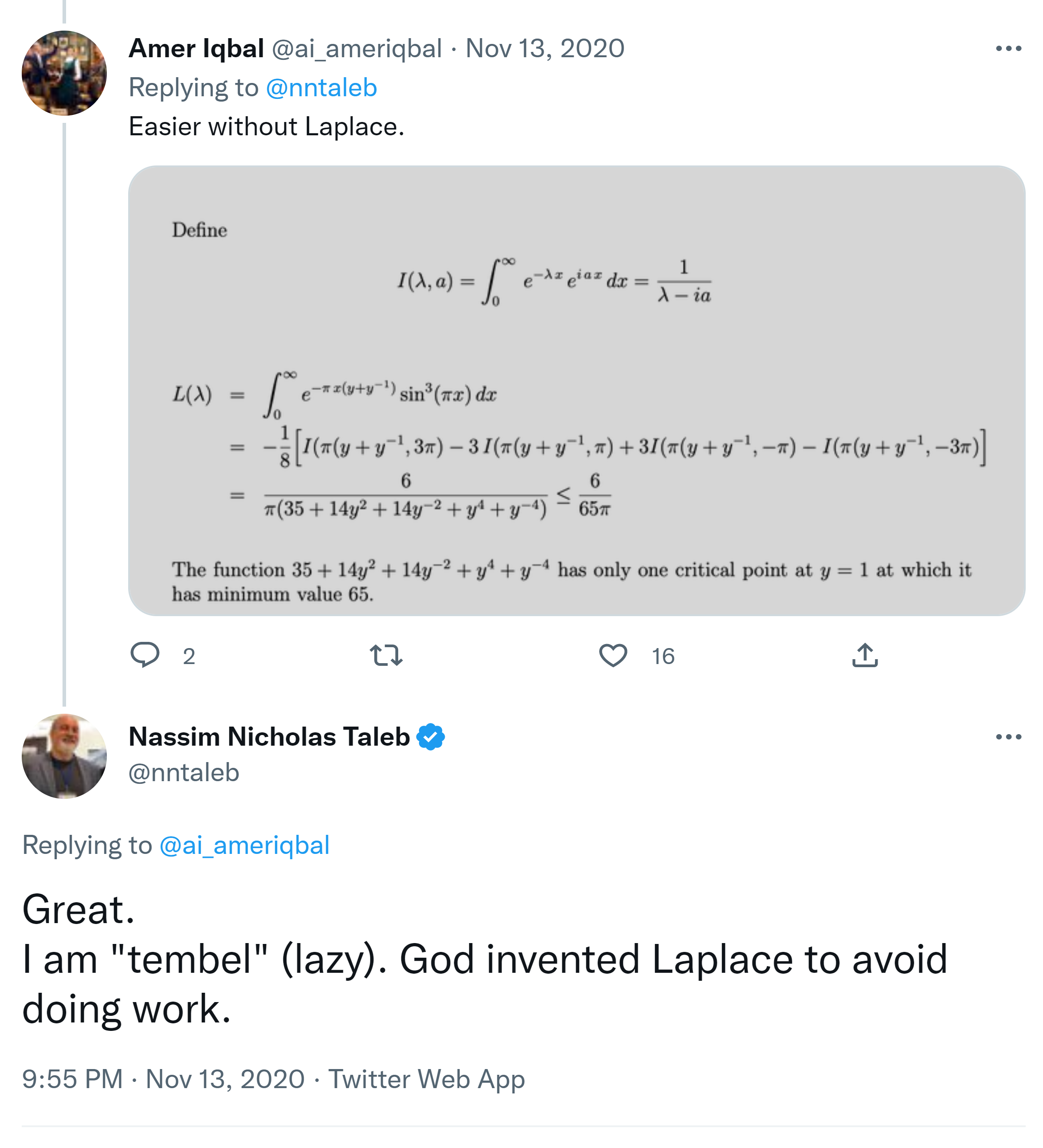Screen dimensions: 1043x1148
Task: Click the blue verified badge icon
Action: (431, 737)
